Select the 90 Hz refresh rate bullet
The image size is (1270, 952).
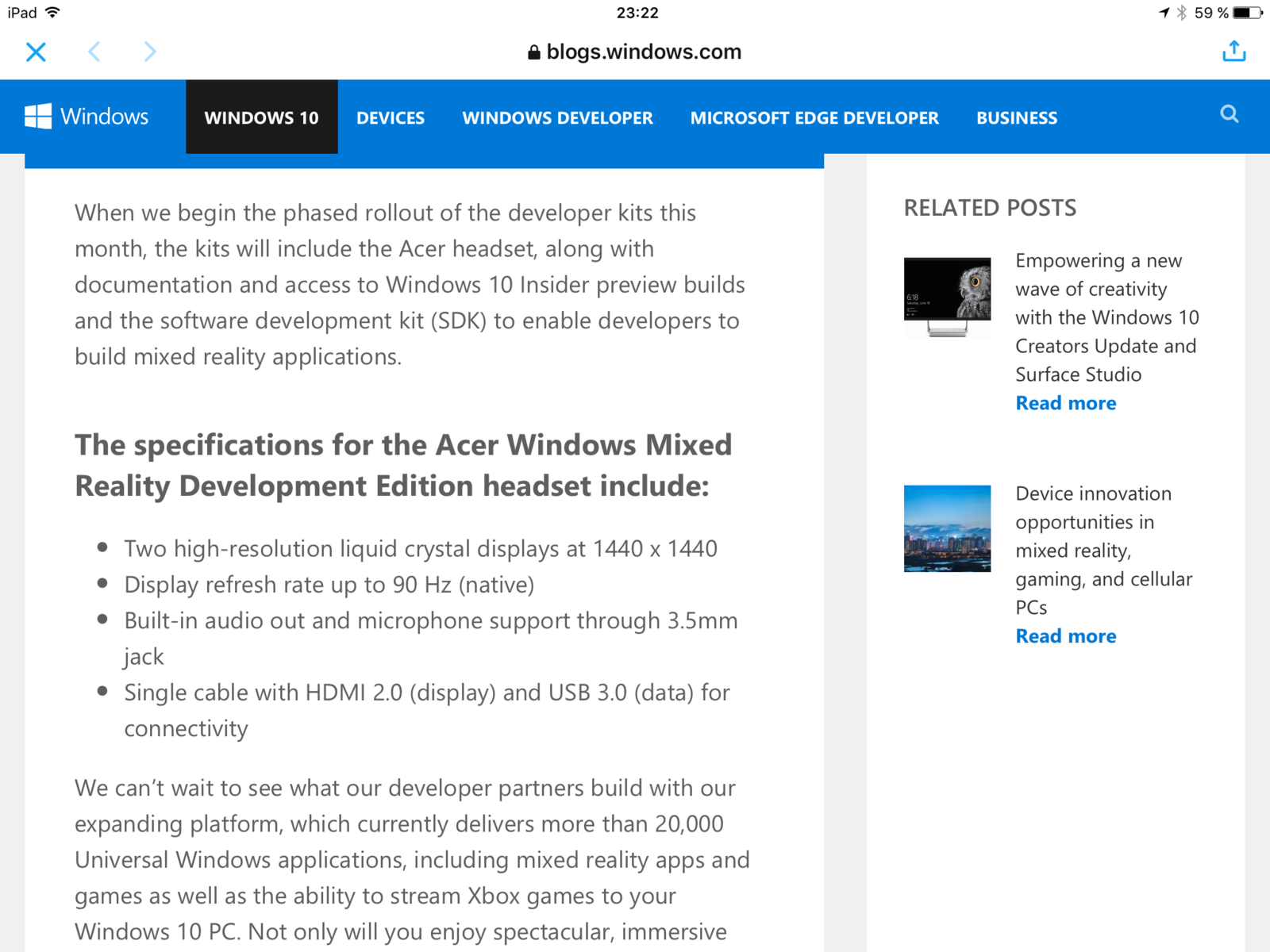(329, 585)
